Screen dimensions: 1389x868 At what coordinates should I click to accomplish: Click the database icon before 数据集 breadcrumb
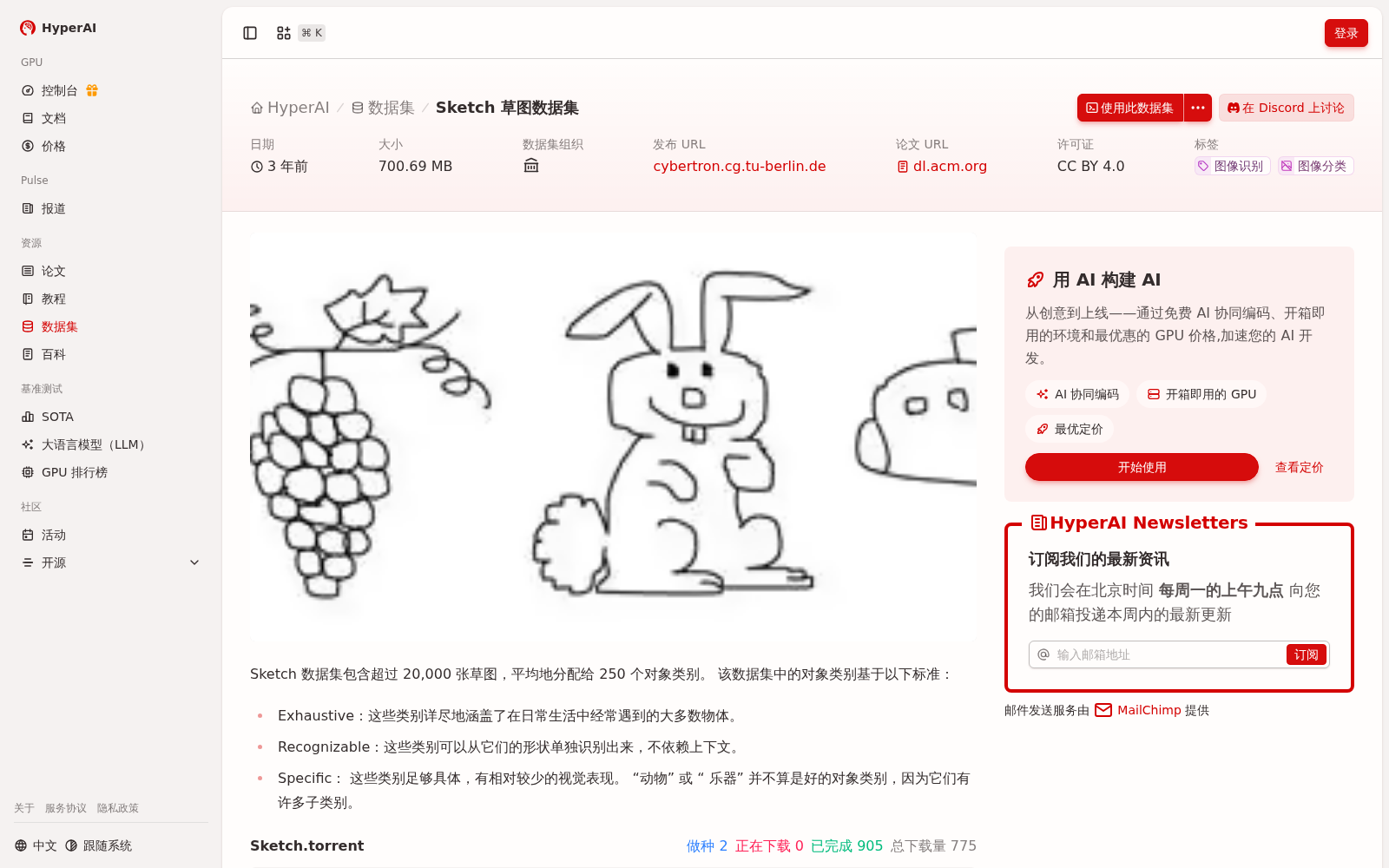358,108
